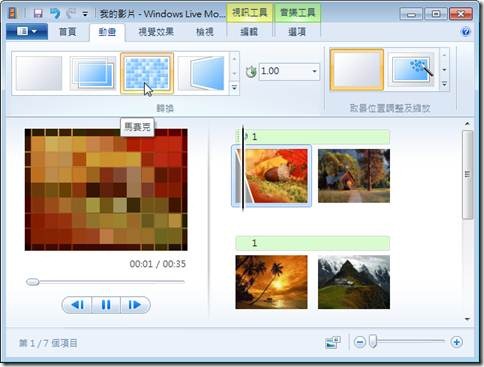Viewport: 484px width, 367px height.
Task: Apply the automatic pan and zoom effect
Action: coord(411,70)
